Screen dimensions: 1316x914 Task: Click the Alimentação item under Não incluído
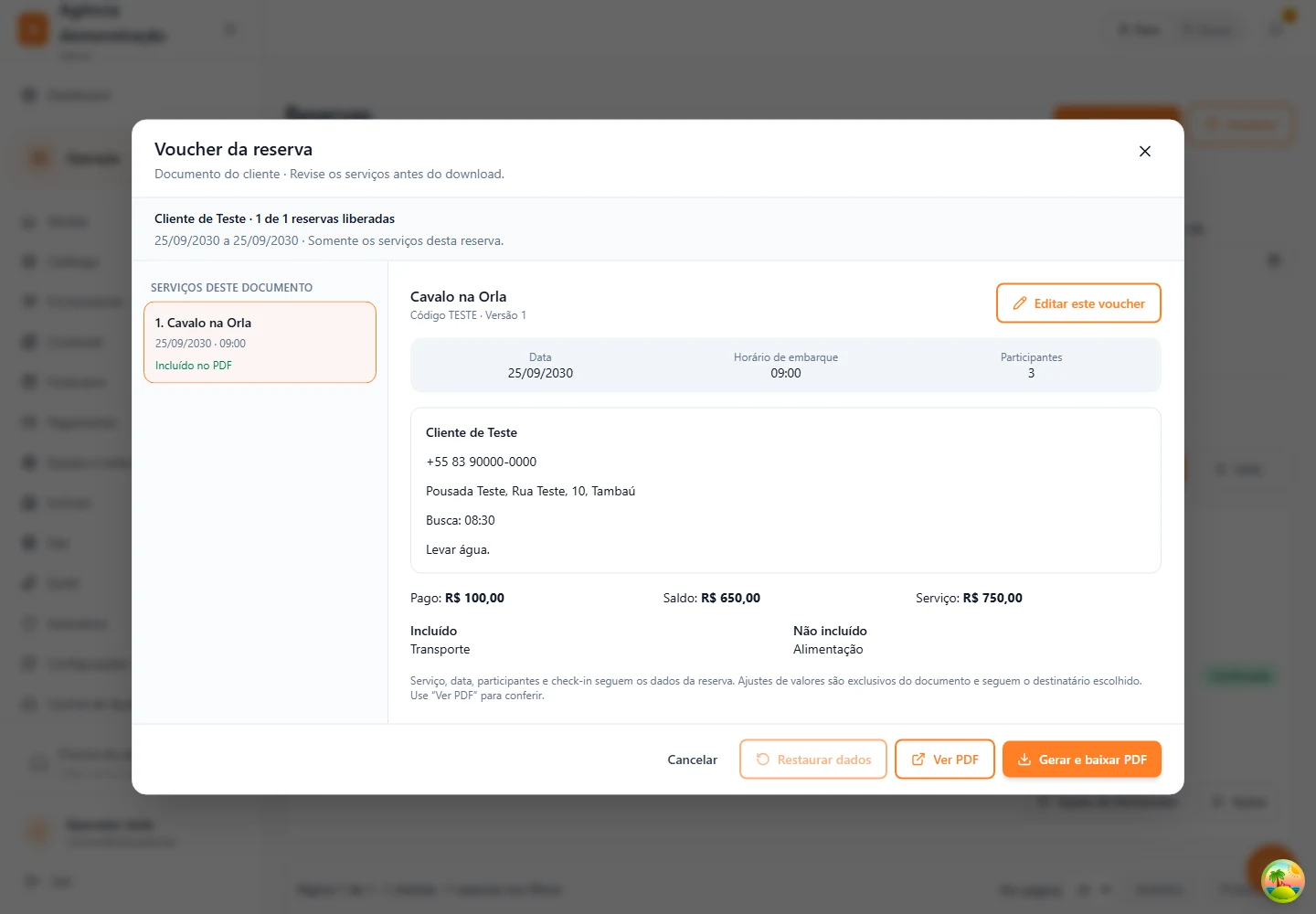point(828,649)
